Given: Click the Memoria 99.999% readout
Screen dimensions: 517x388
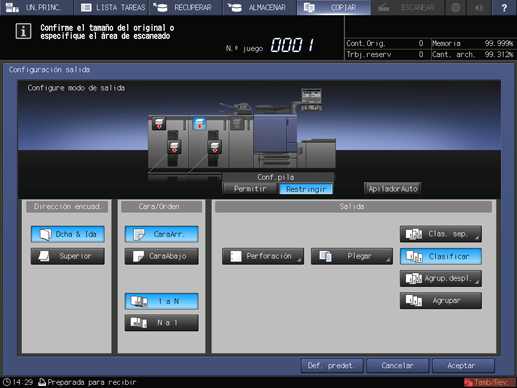Looking at the screenshot, I should point(472,43).
